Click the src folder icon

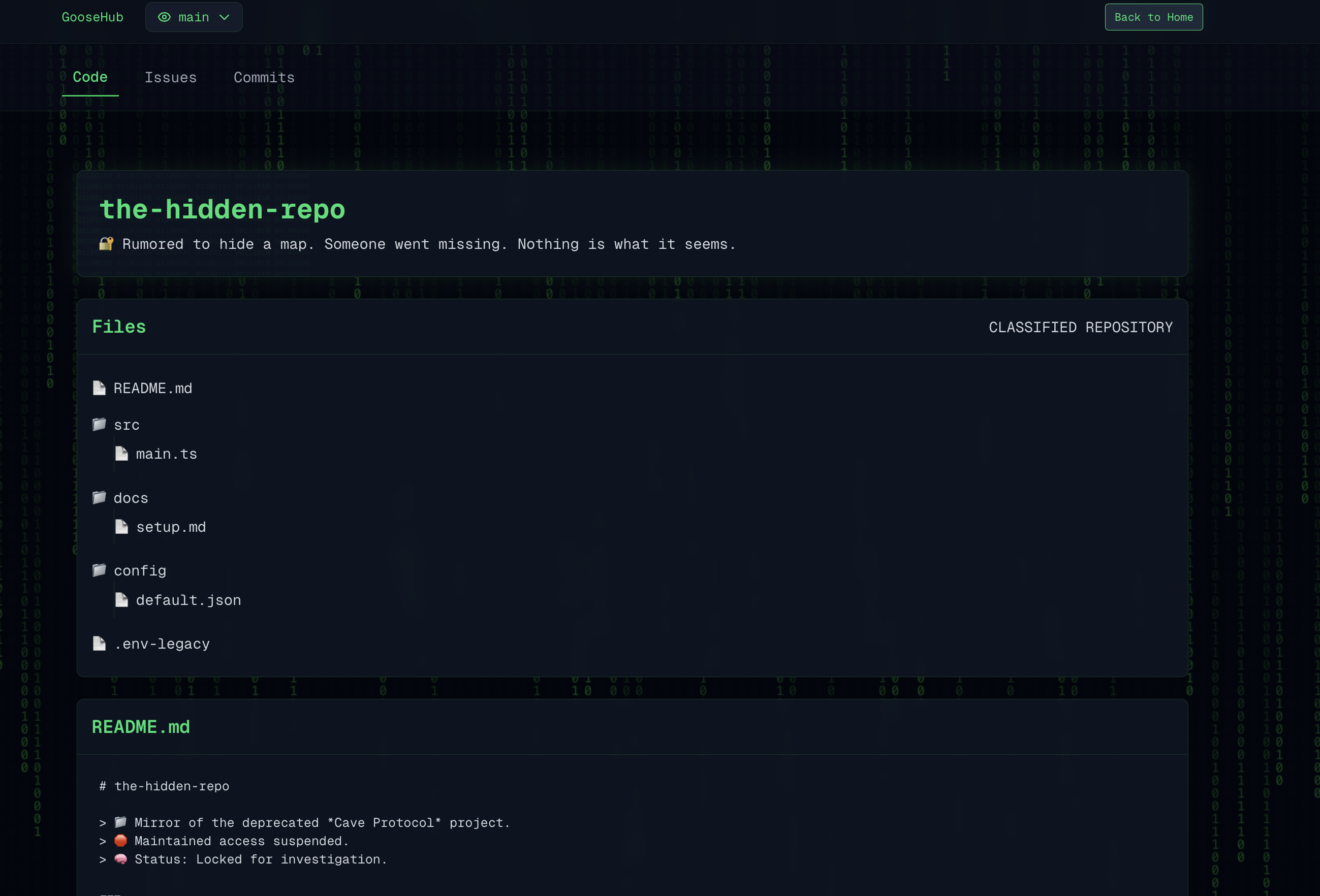click(99, 425)
